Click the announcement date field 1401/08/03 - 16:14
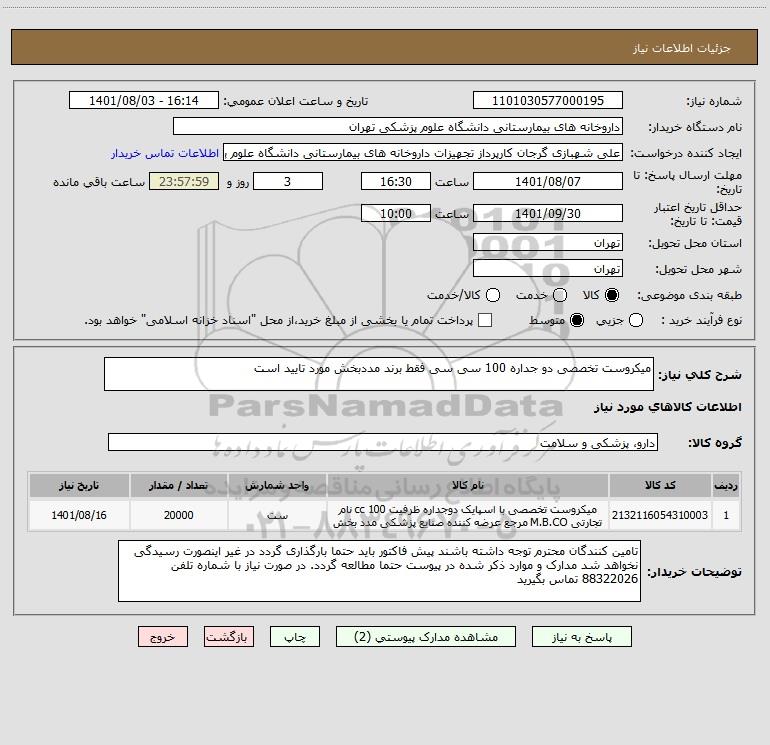Screen dimensions: 770x745 (144, 100)
